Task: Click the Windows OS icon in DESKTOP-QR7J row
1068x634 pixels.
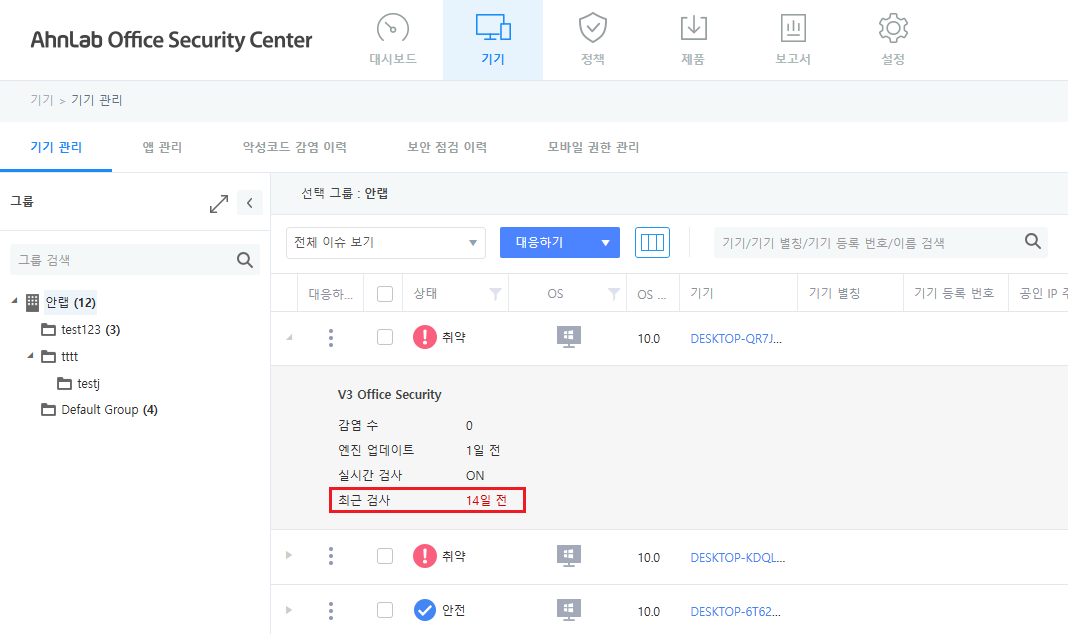Action: [x=569, y=337]
